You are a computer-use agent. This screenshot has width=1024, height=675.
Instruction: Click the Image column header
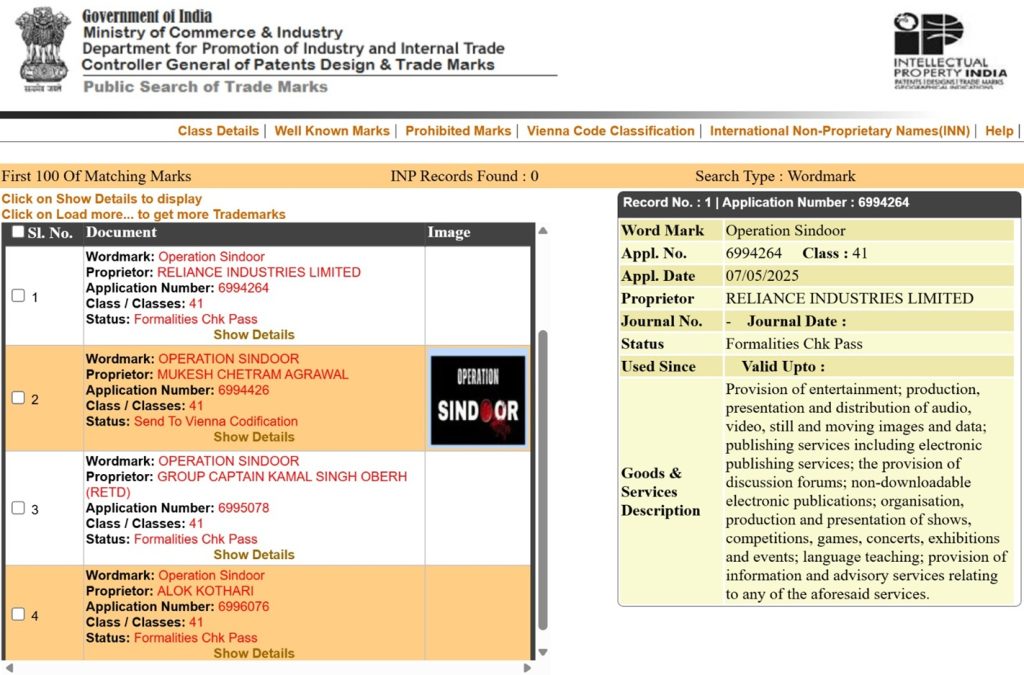point(449,232)
